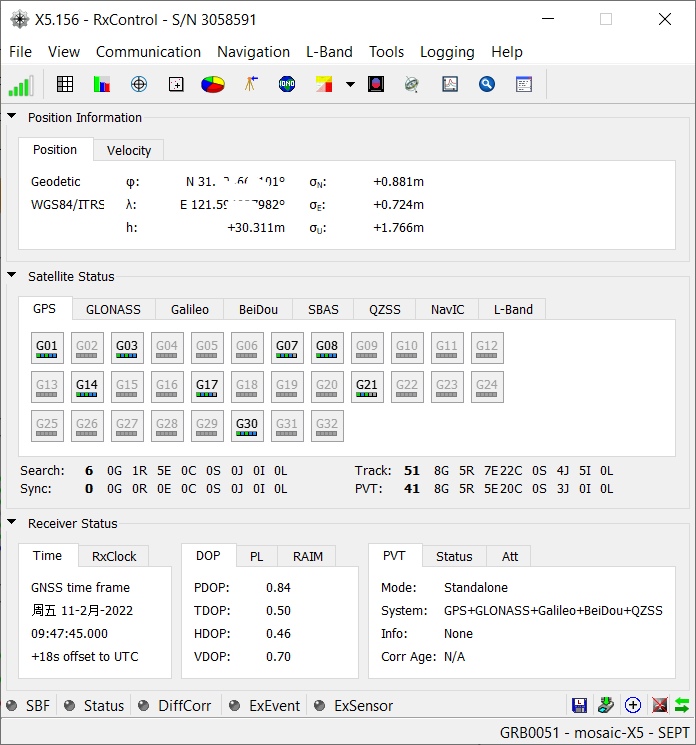The height and width of the screenshot is (745, 696).
Task: Switch to the QZSS satellite tab
Action: (385, 310)
